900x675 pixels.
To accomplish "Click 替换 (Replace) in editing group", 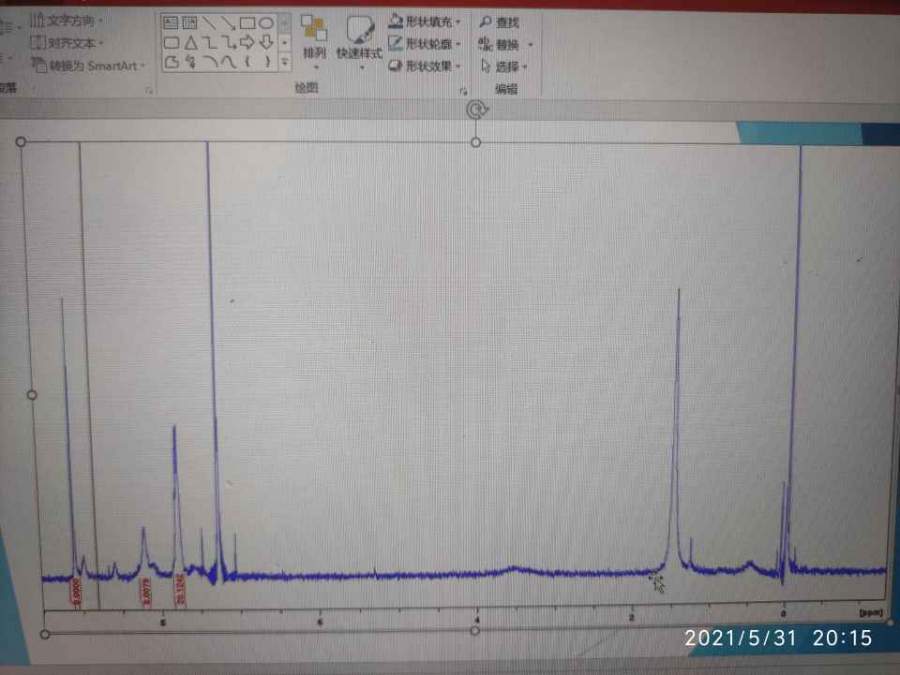I will pyautogui.click(x=505, y=44).
